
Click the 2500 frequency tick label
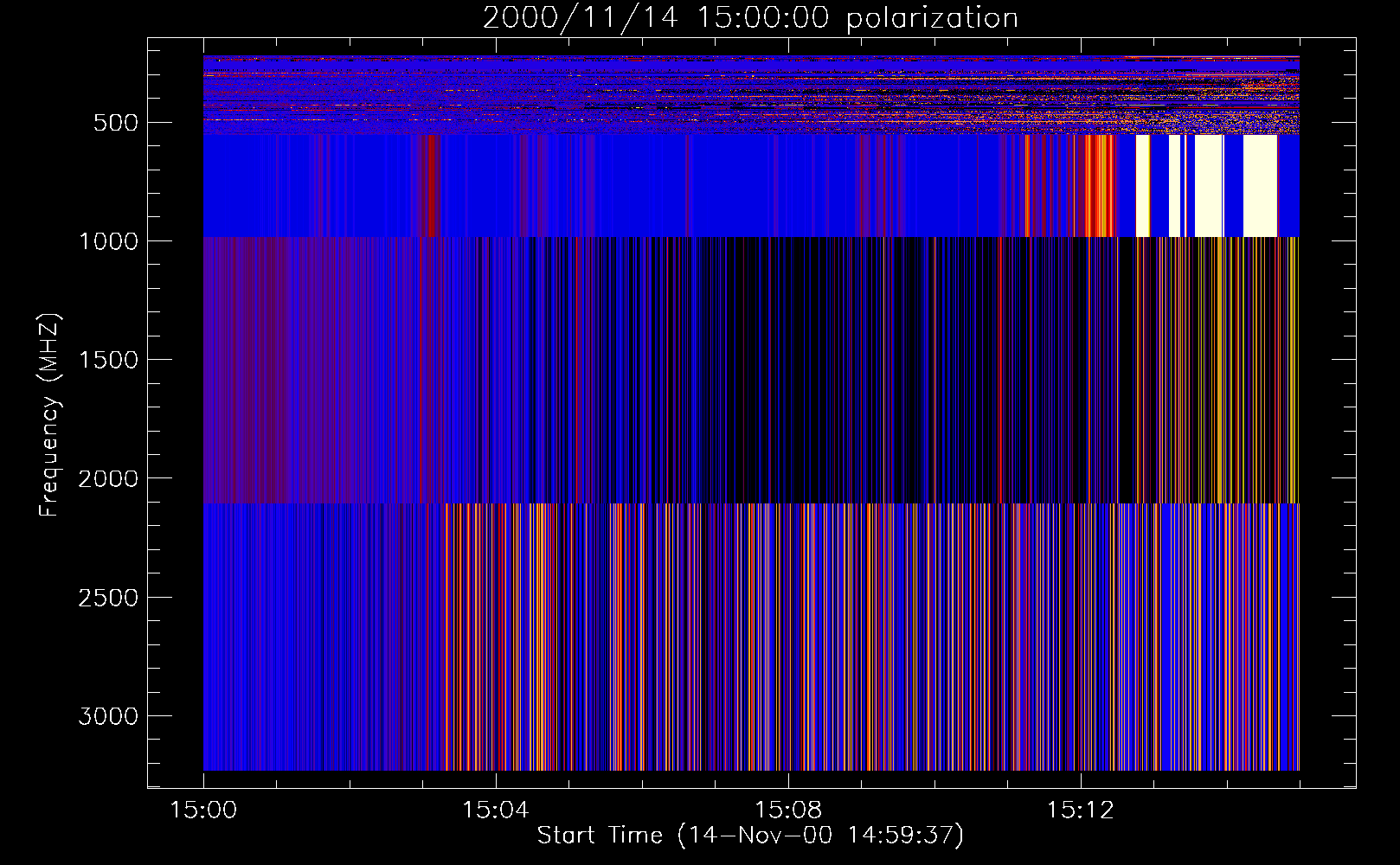tap(108, 598)
